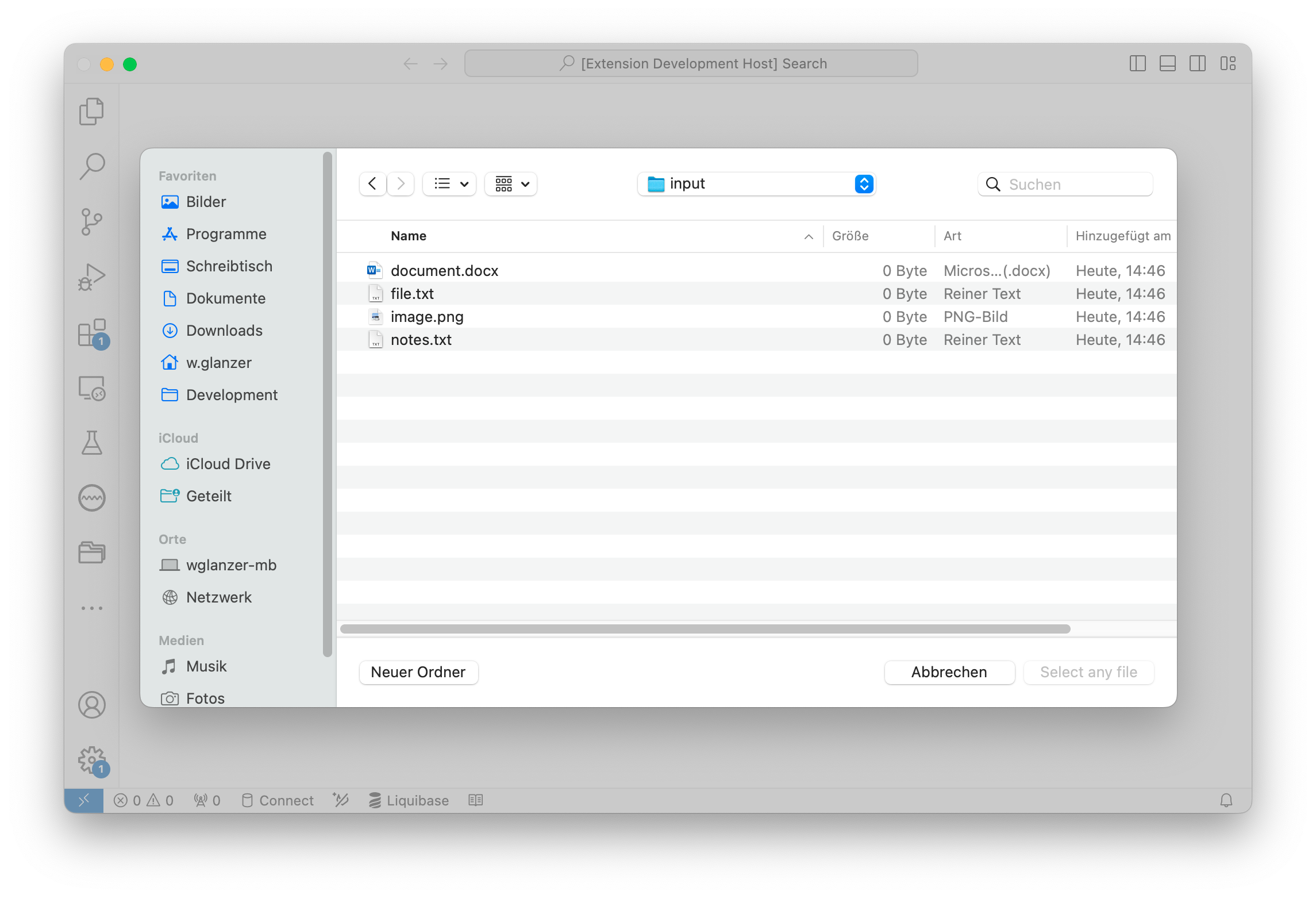Toggle secondary side bar layout button
The image size is (1316, 898).
pyautogui.click(x=1198, y=63)
